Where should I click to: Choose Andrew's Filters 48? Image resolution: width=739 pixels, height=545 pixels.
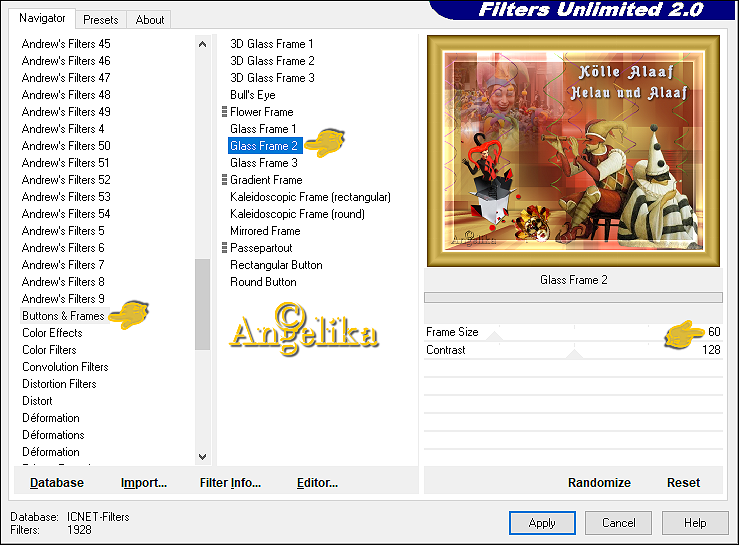pyautogui.click(x=66, y=95)
